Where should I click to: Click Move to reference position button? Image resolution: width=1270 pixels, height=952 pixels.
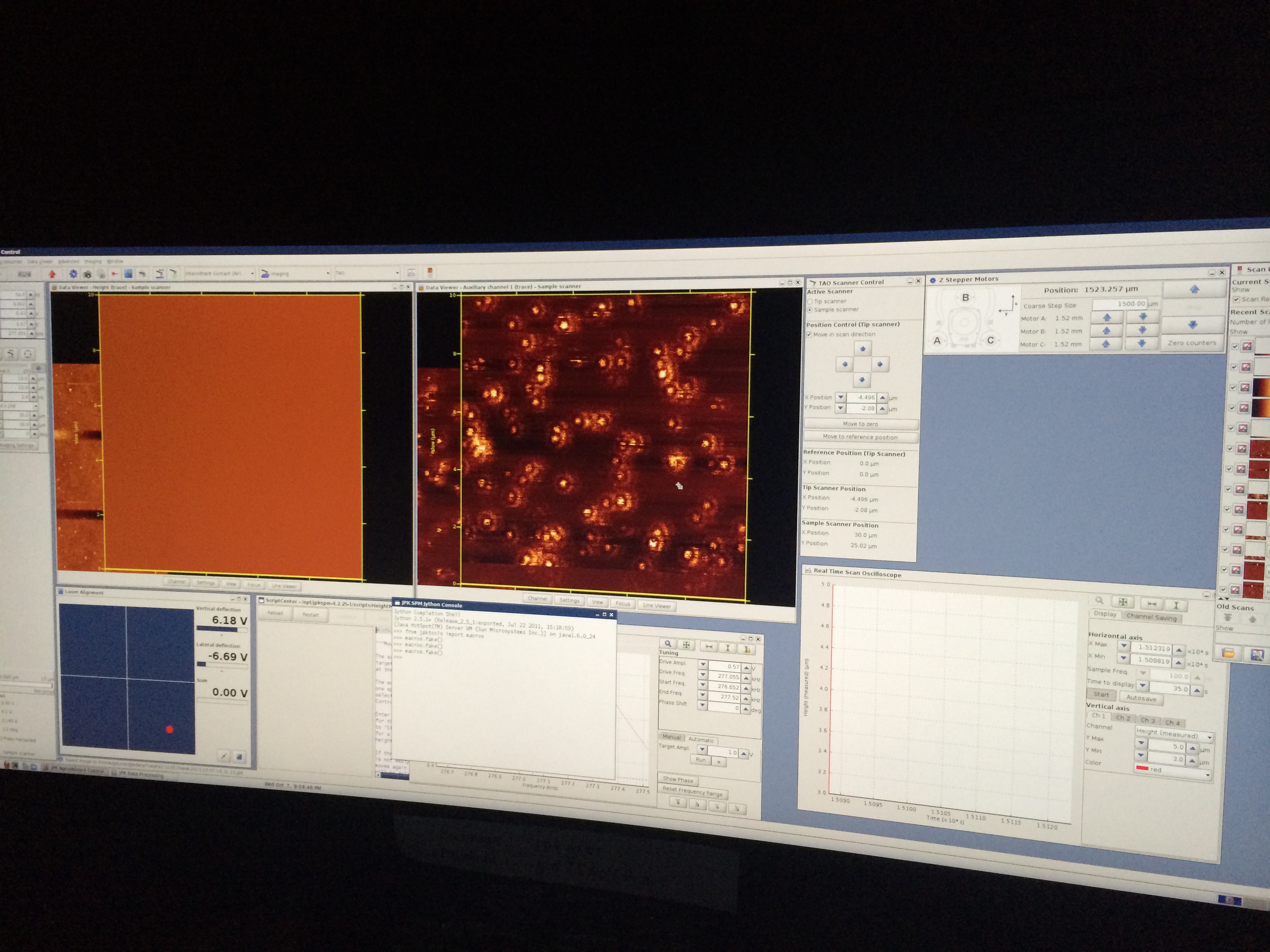(860, 437)
